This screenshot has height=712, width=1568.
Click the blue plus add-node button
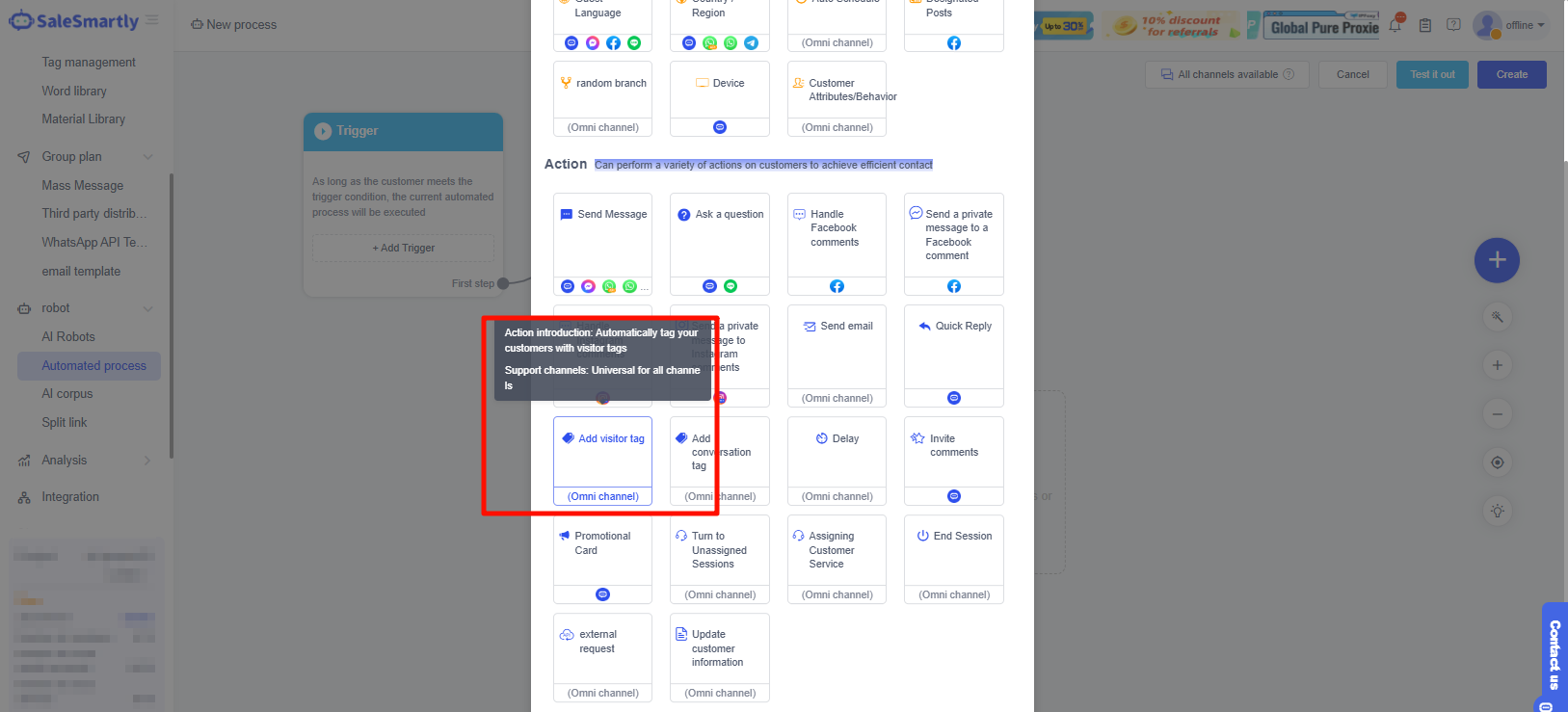point(1497,260)
